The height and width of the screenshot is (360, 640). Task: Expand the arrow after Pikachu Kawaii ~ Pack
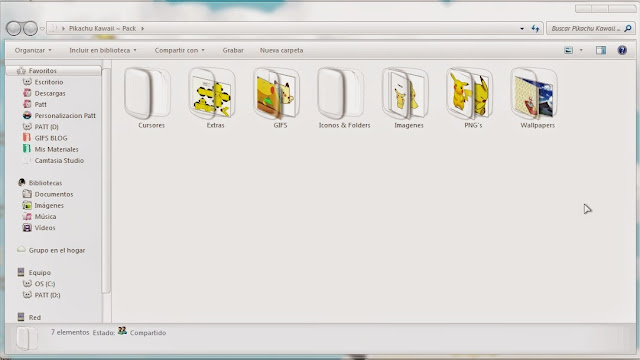tap(142, 29)
